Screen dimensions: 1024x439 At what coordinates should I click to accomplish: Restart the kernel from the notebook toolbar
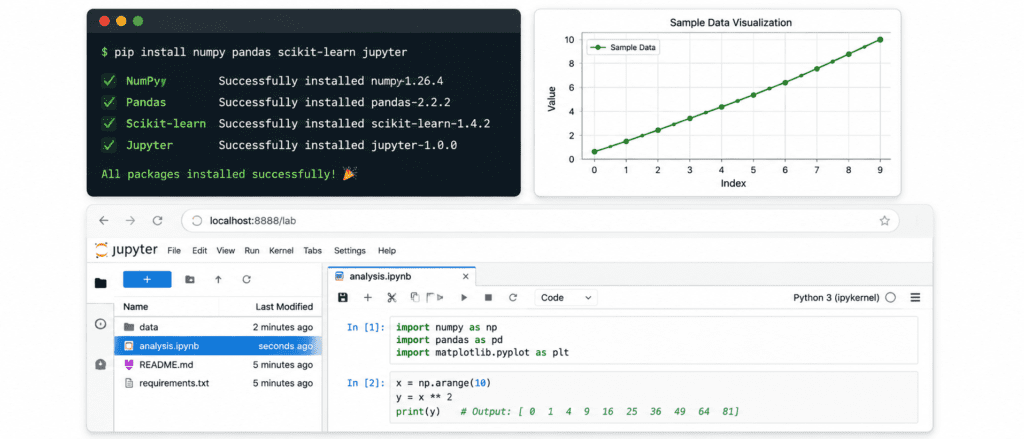[513, 297]
